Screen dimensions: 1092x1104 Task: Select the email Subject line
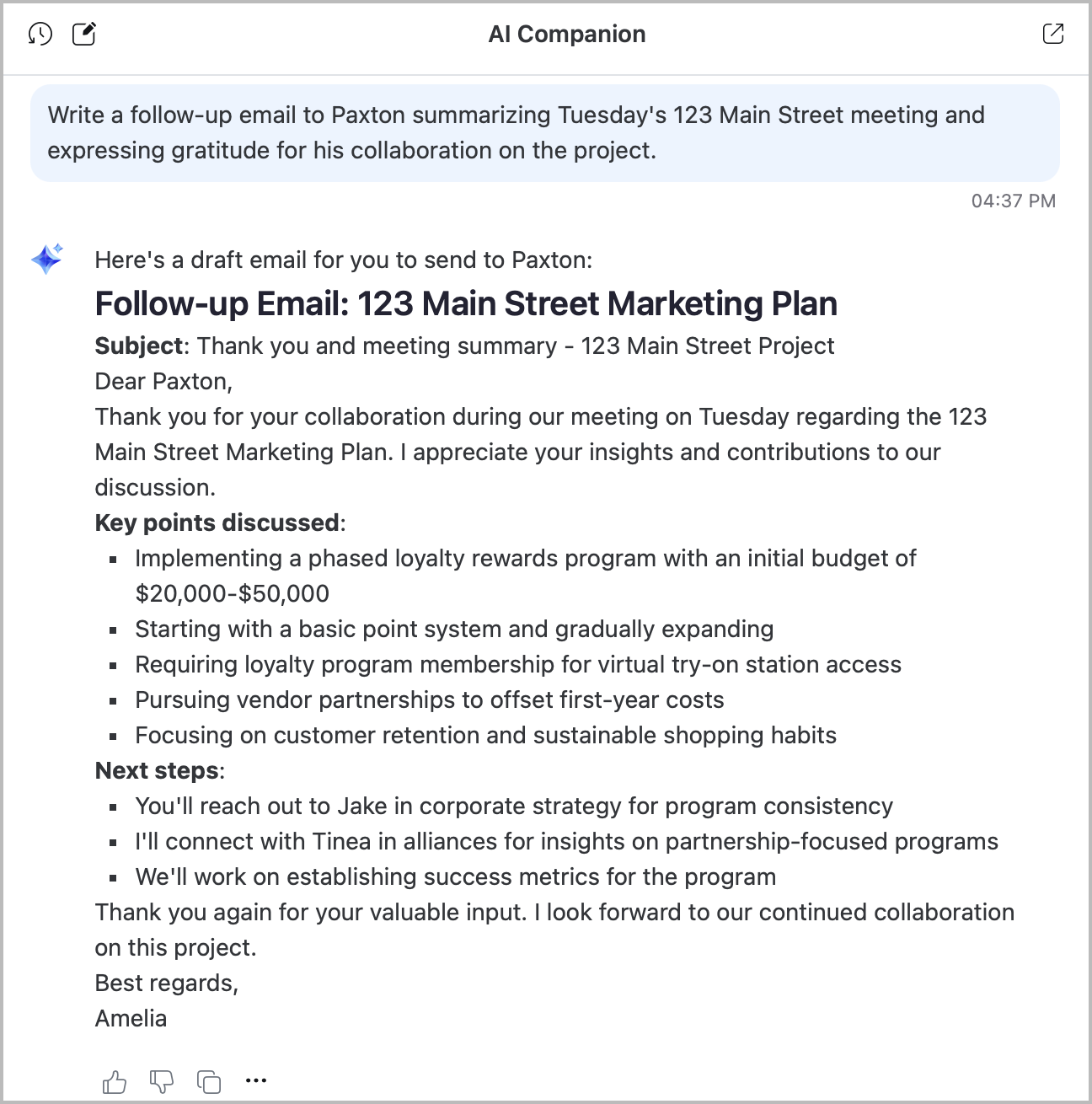point(464,346)
